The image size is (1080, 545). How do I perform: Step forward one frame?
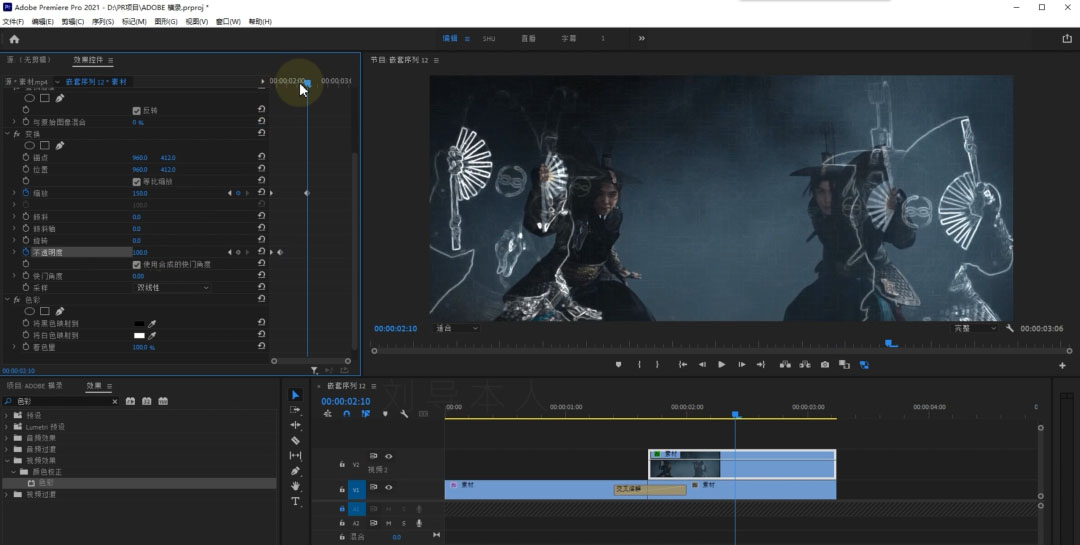click(741, 364)
